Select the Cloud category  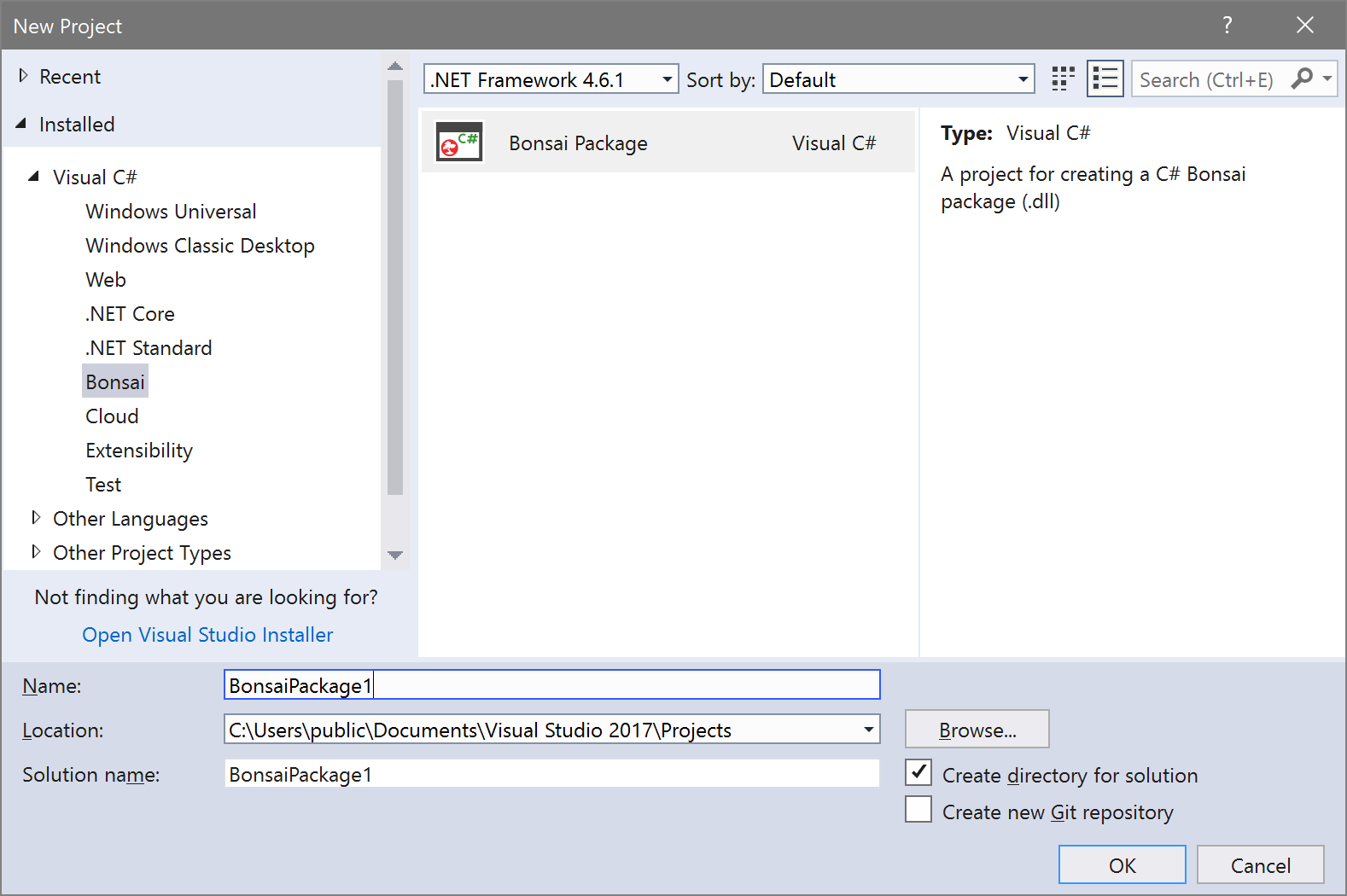(x=112, y=416)
